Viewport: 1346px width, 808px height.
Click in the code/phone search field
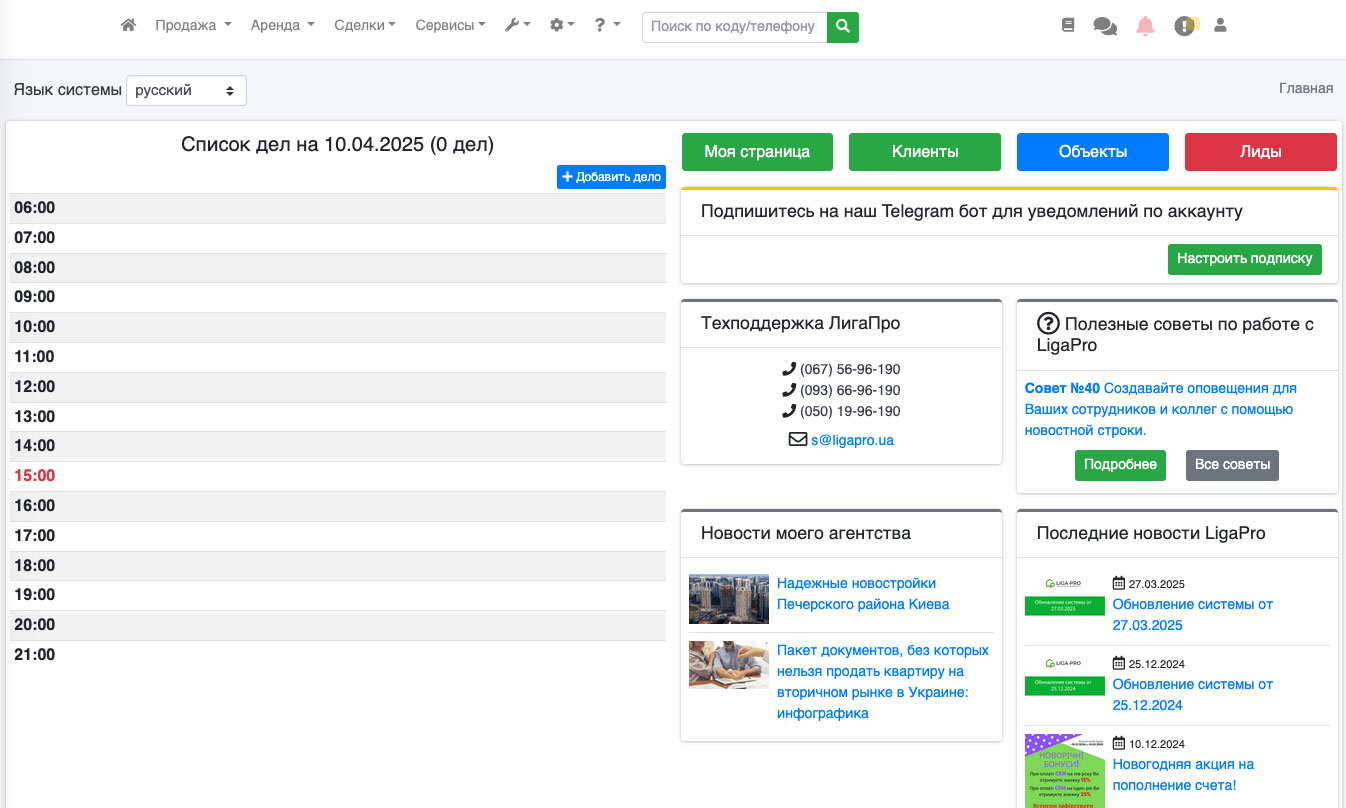(x=734, y=27)
